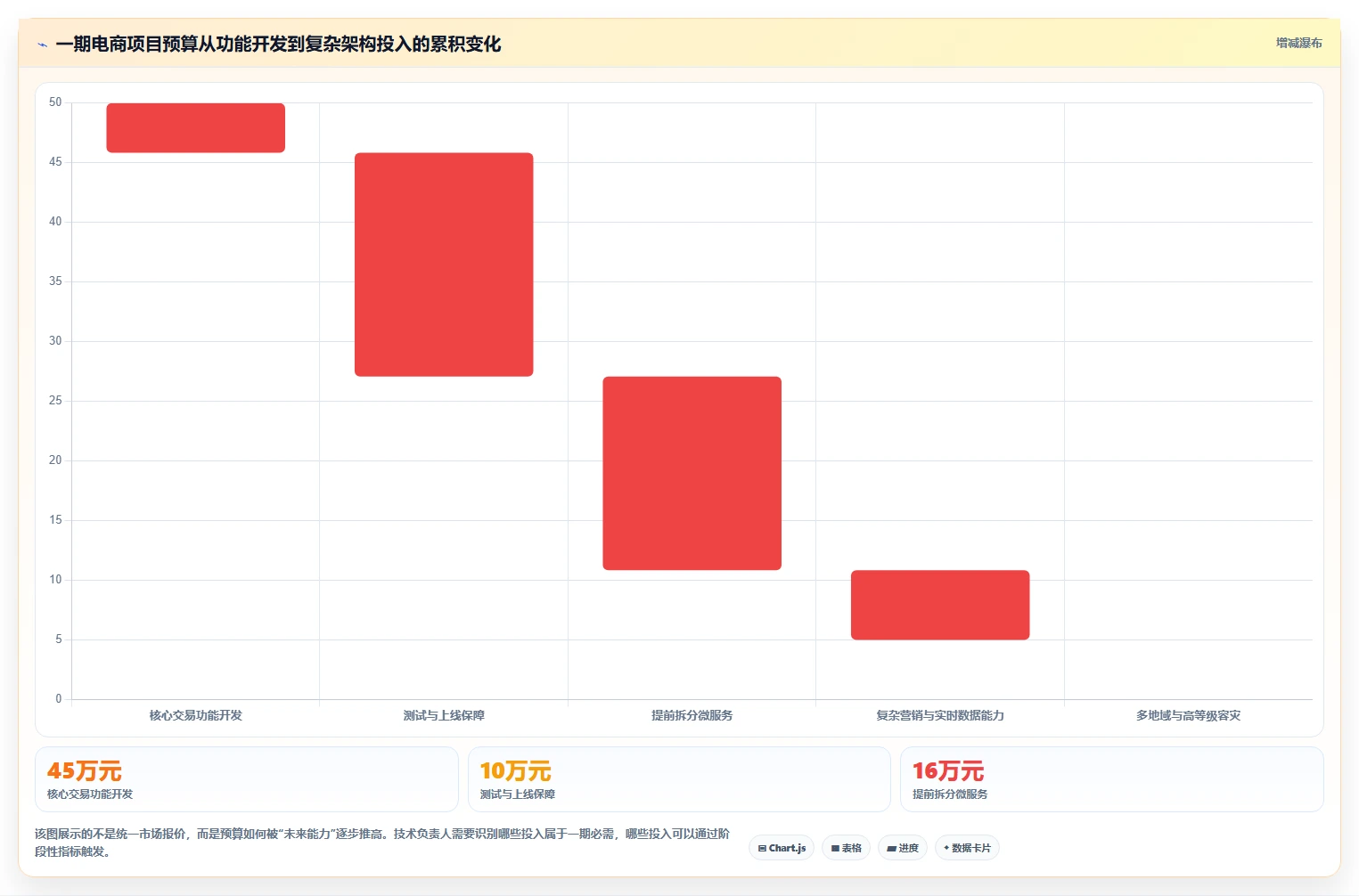Click the y-axis value 0
This screenshot has width=1359, height=896.
pyautogui.click(x=59, y=699)
